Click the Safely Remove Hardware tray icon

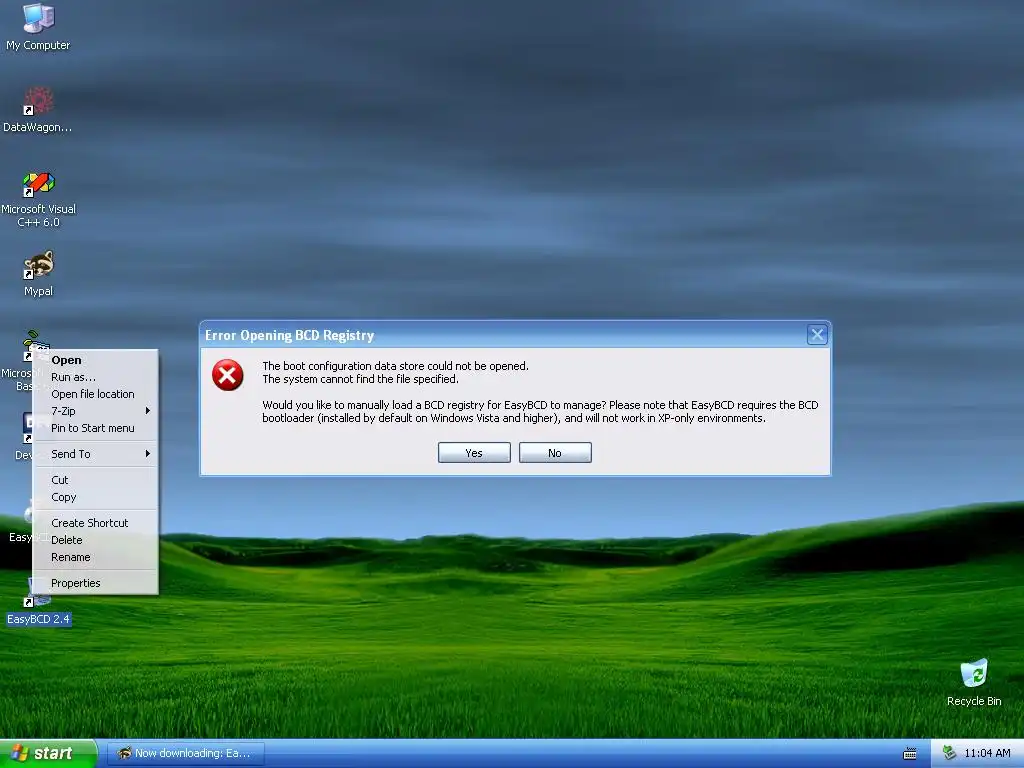949,753
